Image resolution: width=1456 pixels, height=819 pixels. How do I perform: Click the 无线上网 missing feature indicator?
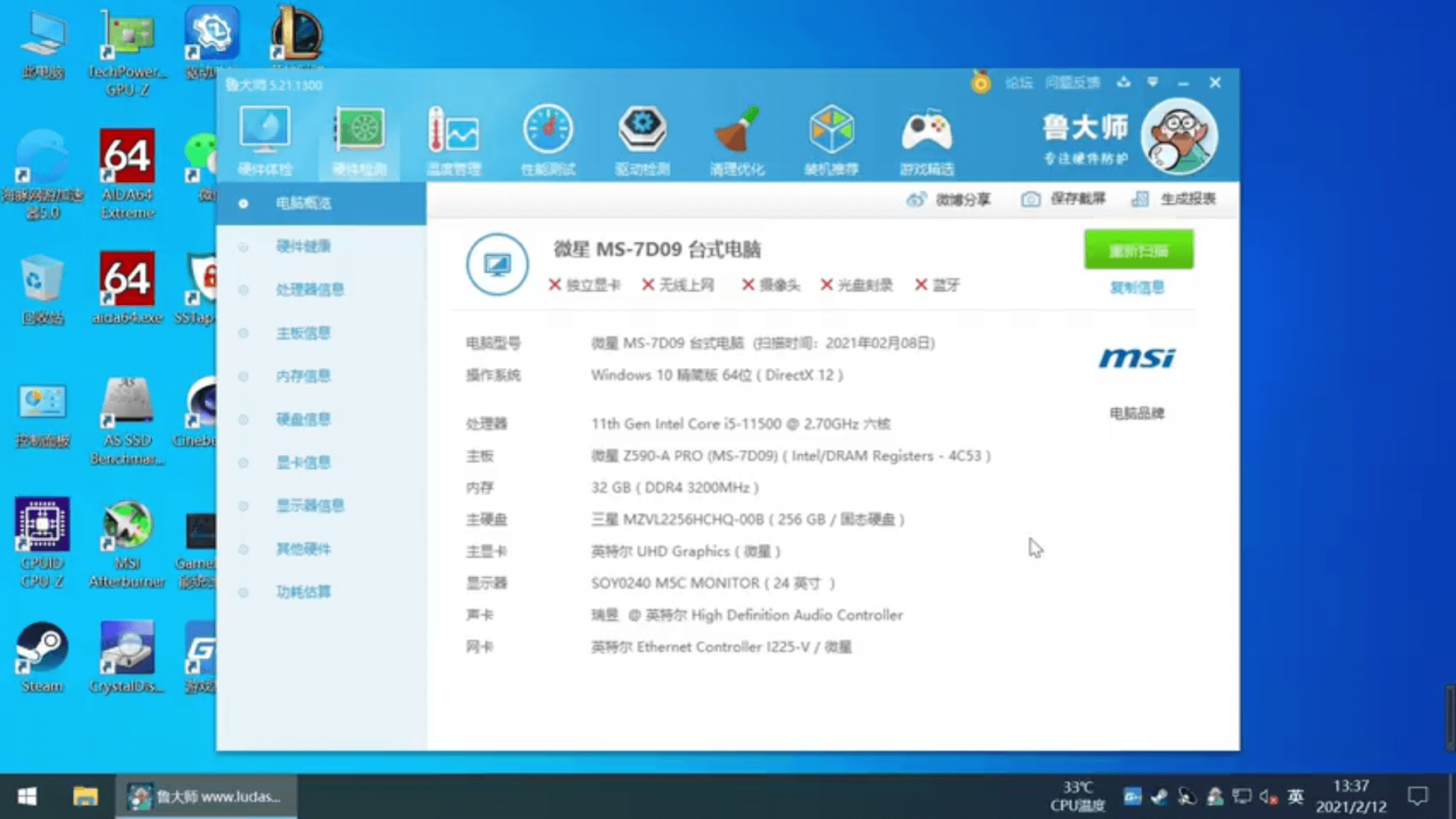tap(678, 285)
